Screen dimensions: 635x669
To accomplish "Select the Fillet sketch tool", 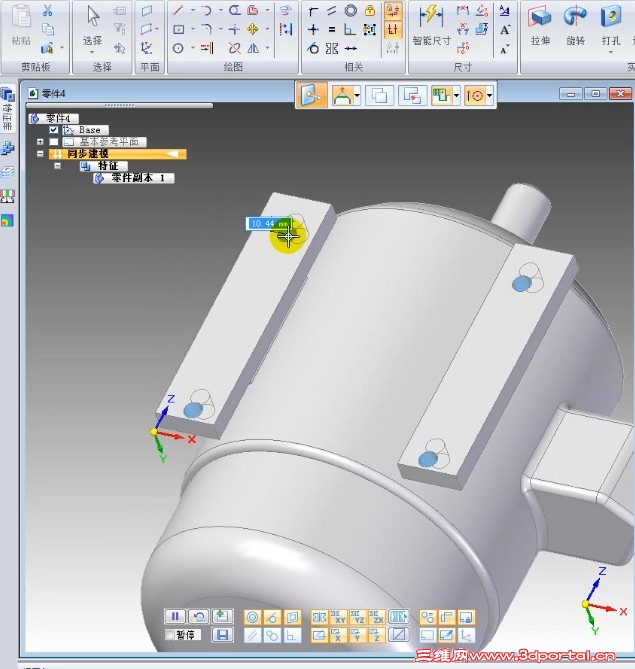I will 206,29.
